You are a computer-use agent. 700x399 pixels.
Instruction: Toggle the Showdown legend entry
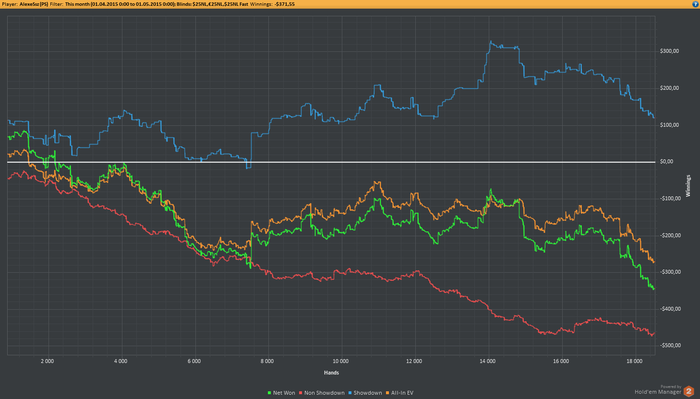click(x=365, y=393)
